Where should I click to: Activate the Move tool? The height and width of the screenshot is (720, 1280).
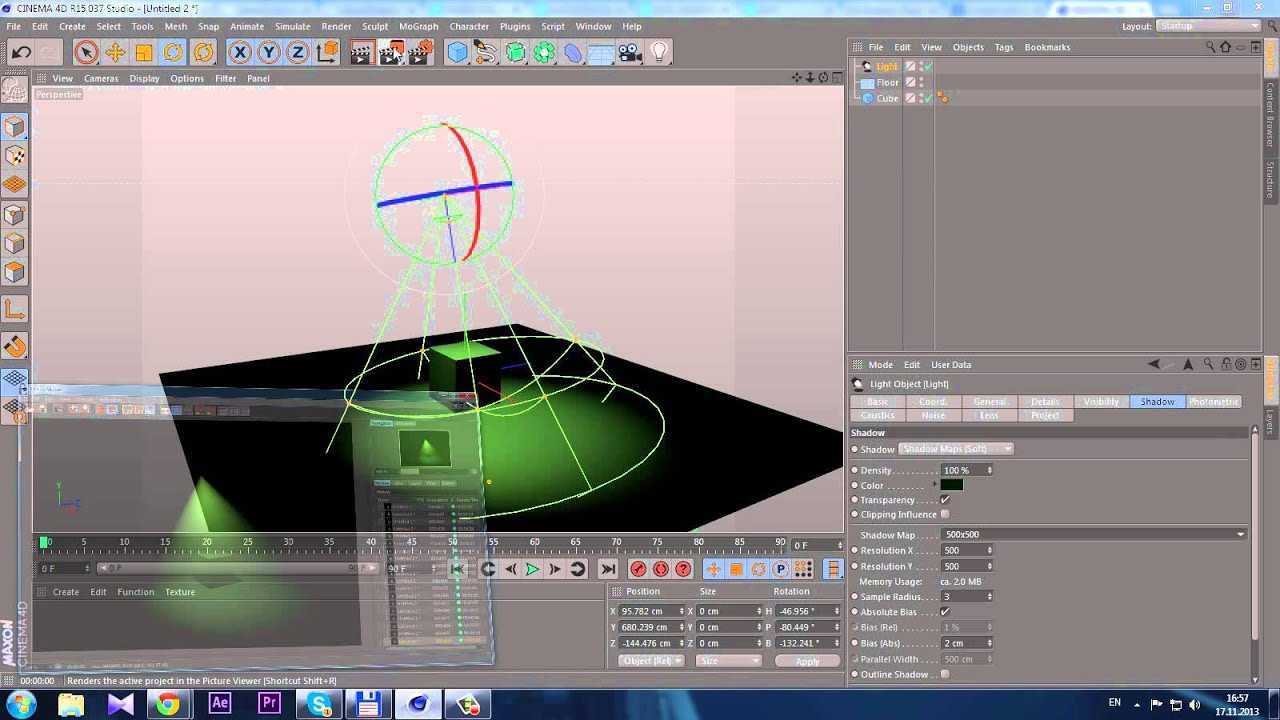click(x=115, y=52)
